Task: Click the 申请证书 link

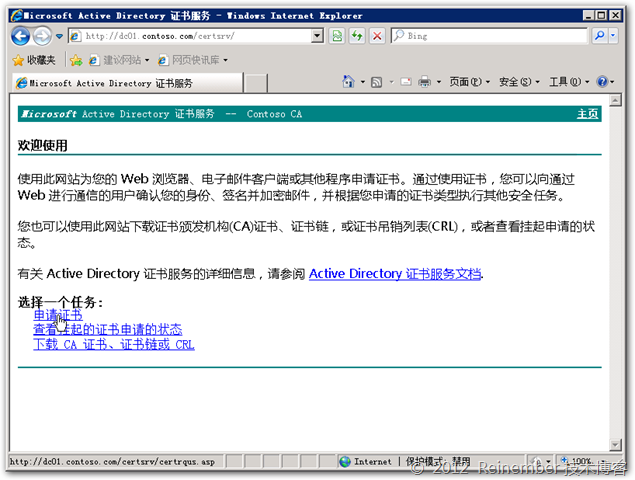Action: [x=58, y=315]
